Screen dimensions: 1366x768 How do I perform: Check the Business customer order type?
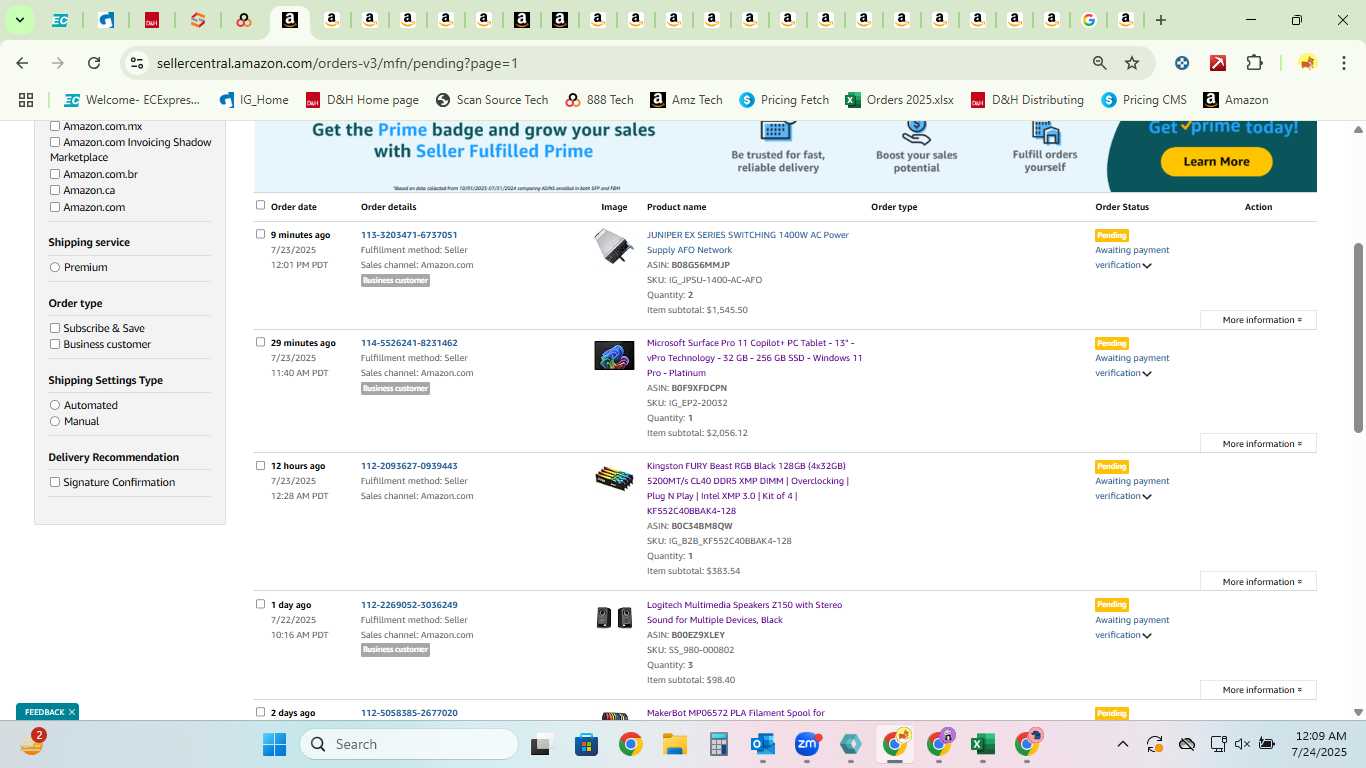click(x=55, y=344)
